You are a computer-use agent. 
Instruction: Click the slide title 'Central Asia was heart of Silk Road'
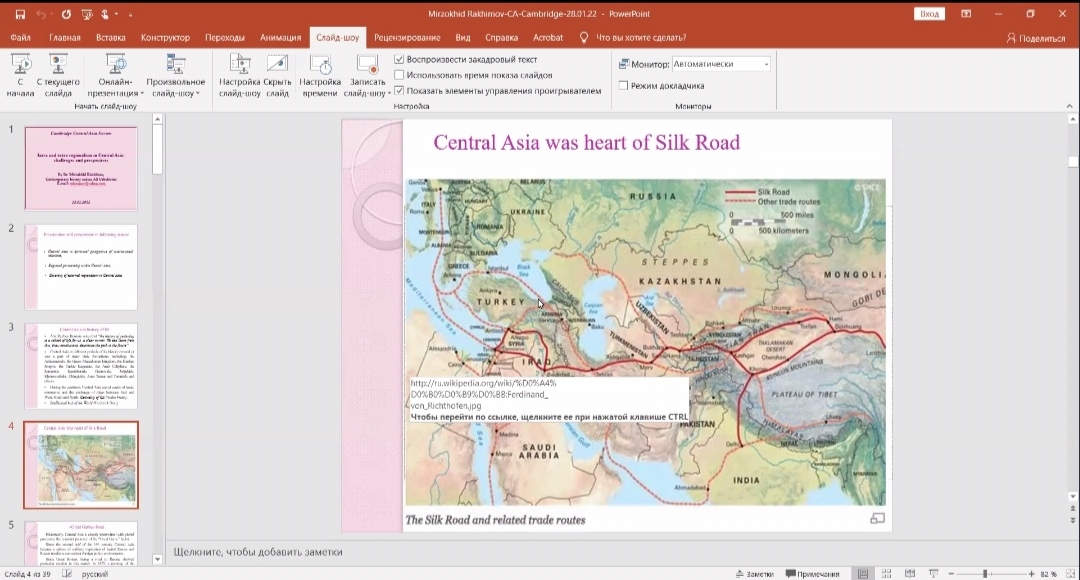click(x=587, y=143)
